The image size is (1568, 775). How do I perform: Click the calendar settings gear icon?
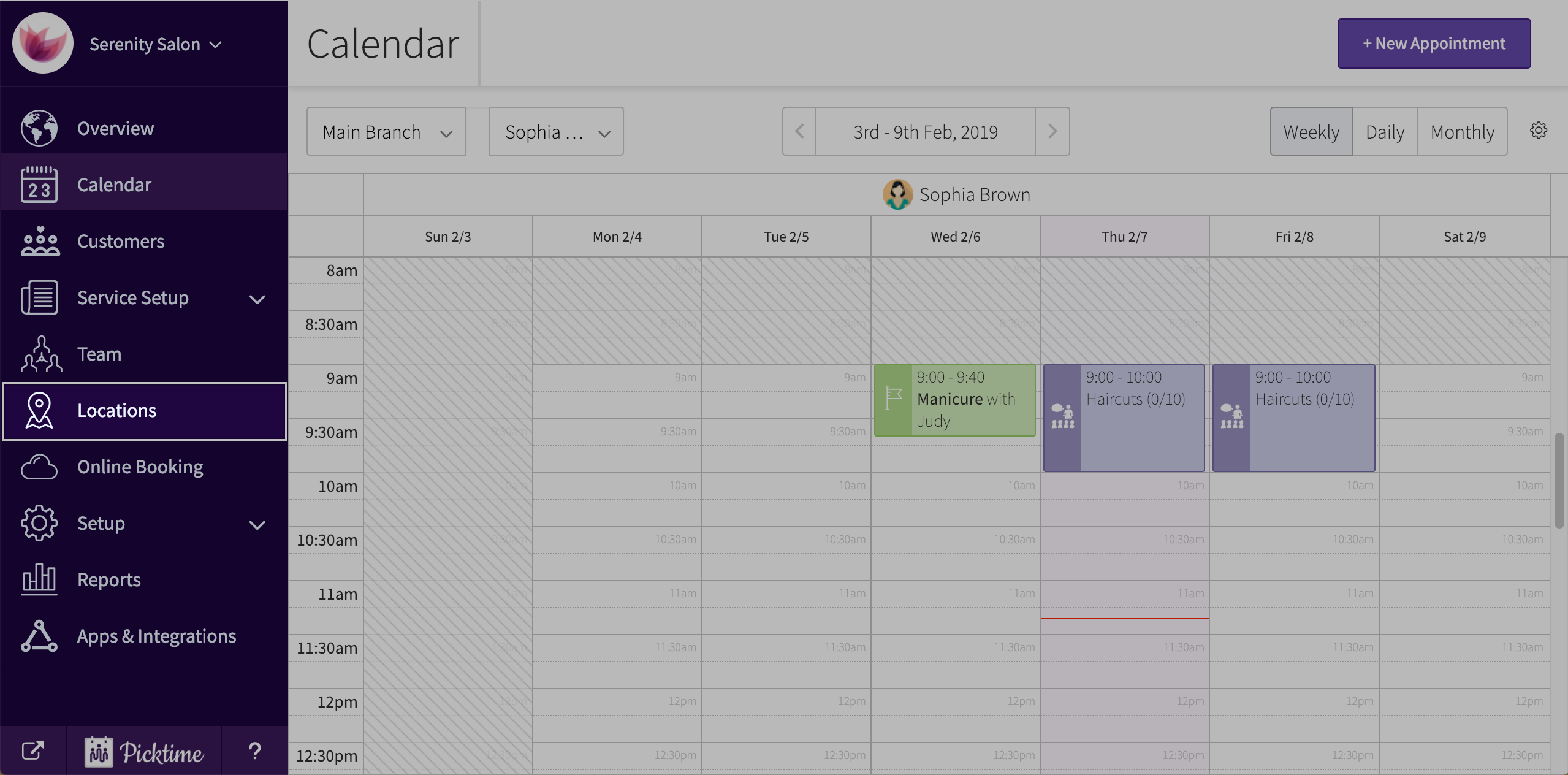[1538, 131]
